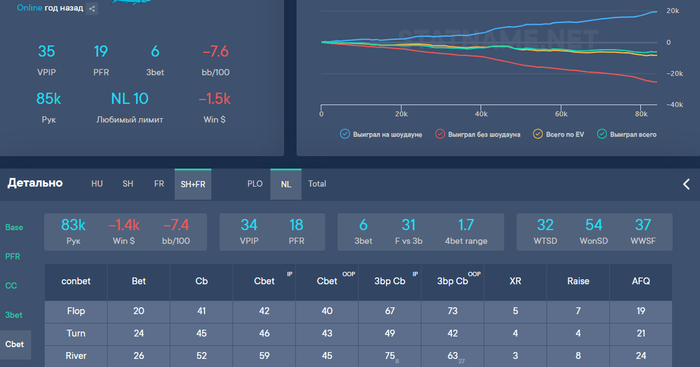Click the River Cbet IP value 59
700x367 pixels.
[x=264, y=356]
